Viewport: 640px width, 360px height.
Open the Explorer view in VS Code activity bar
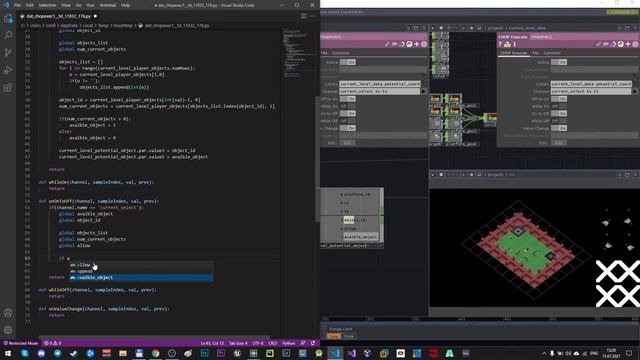pyautogui.click(x=8, y=18)
